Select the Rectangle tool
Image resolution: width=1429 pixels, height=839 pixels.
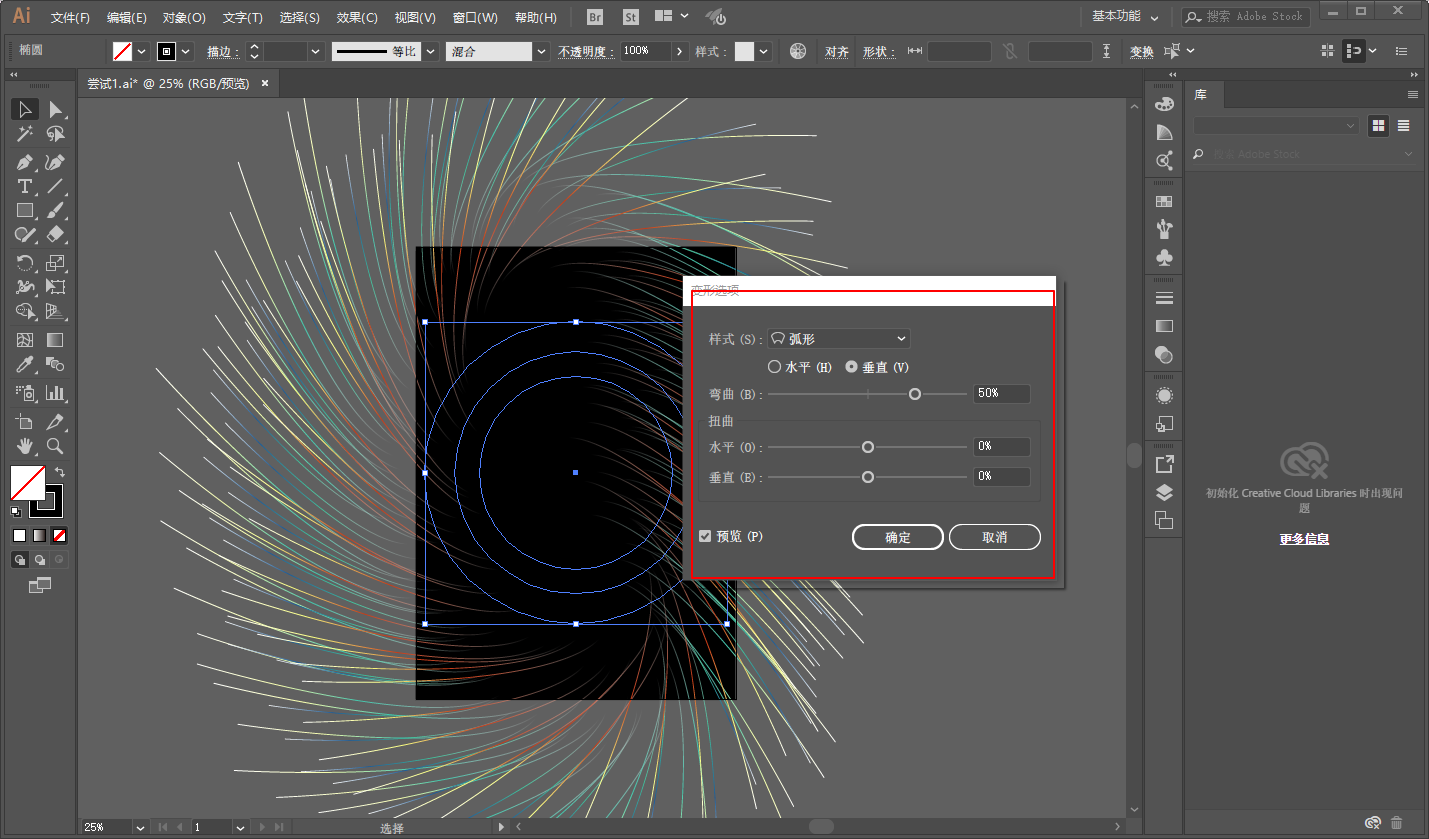25,211
